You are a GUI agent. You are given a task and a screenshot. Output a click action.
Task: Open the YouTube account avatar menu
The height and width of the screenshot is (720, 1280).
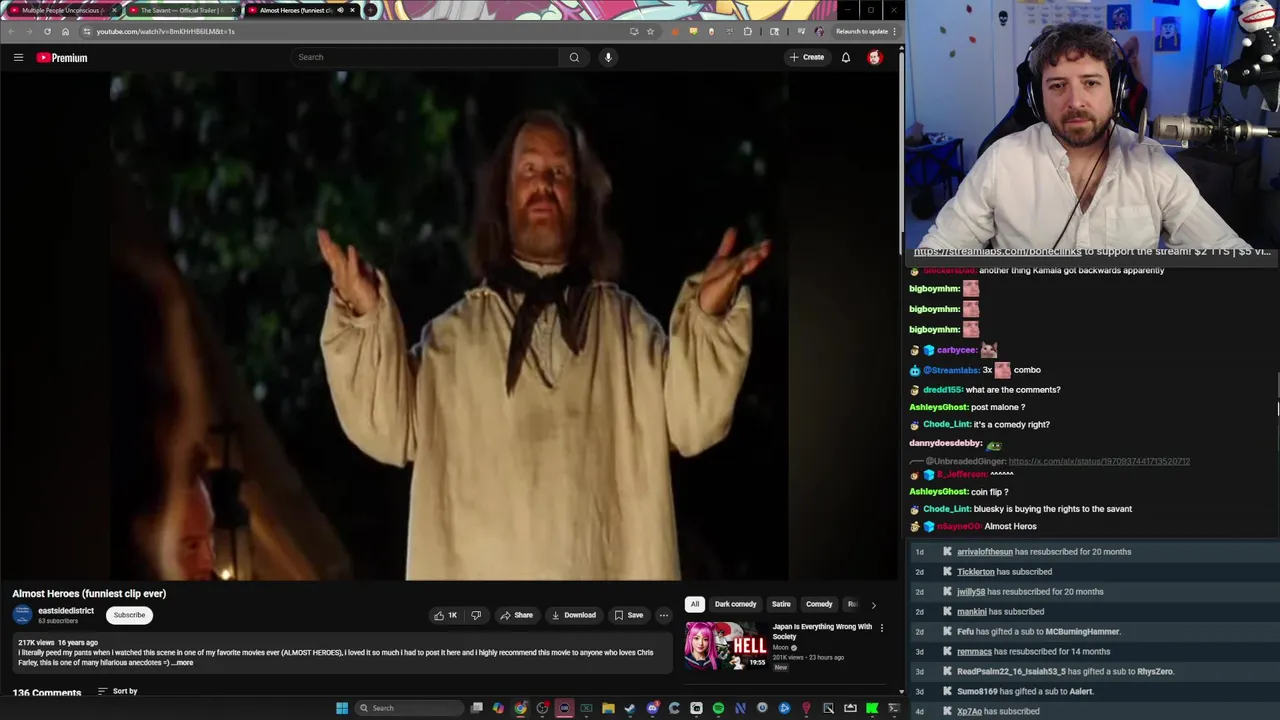pyautogui.click(x=875, y=57)
